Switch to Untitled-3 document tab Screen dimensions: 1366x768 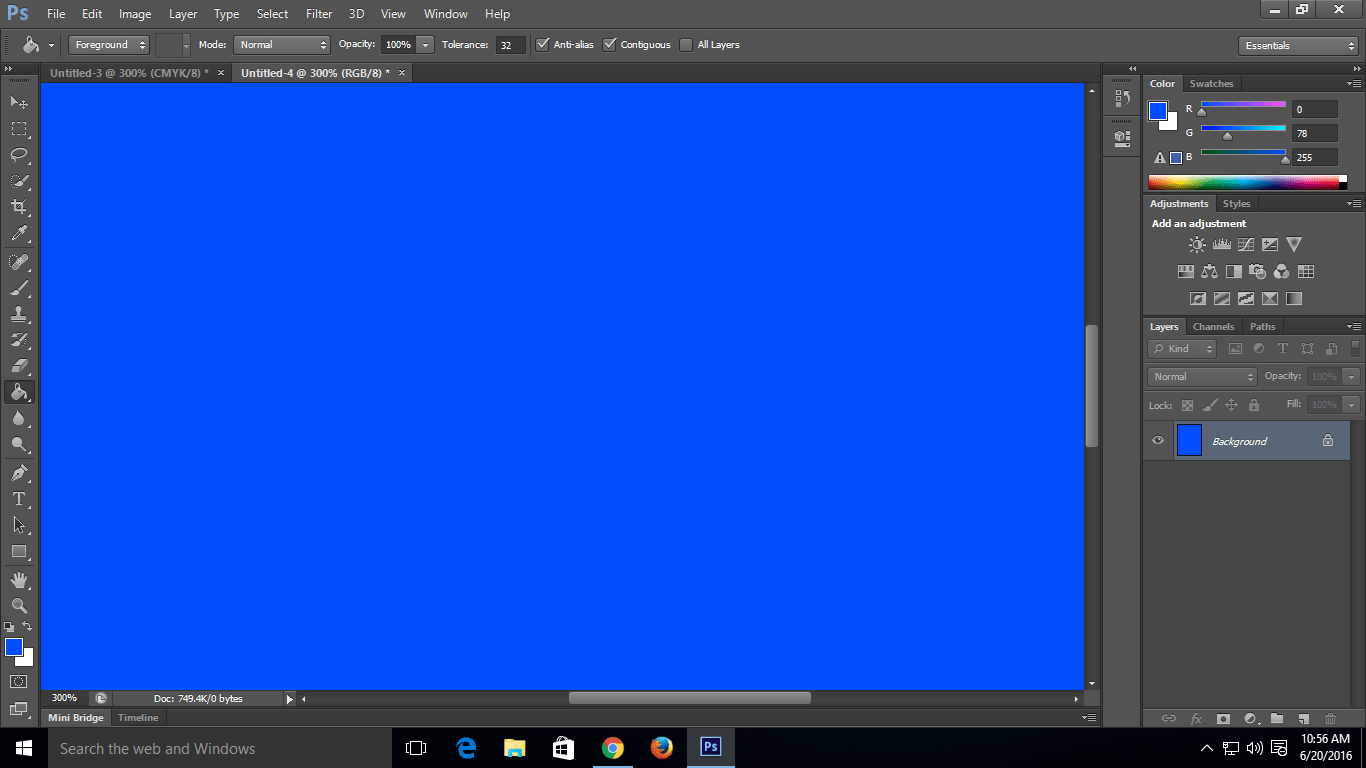click(x=129, y=73)
